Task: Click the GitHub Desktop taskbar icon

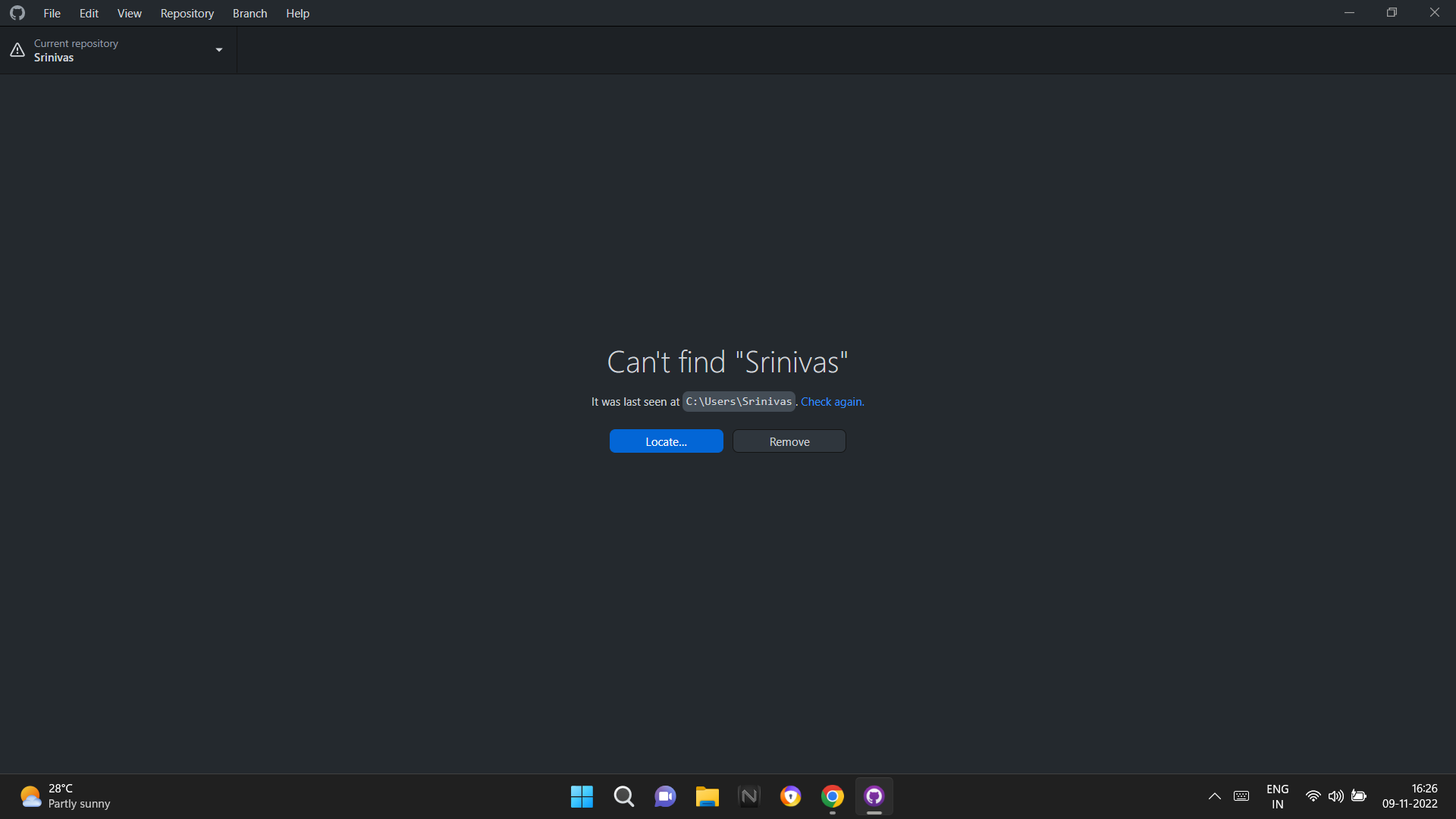Action: [874, 796]
